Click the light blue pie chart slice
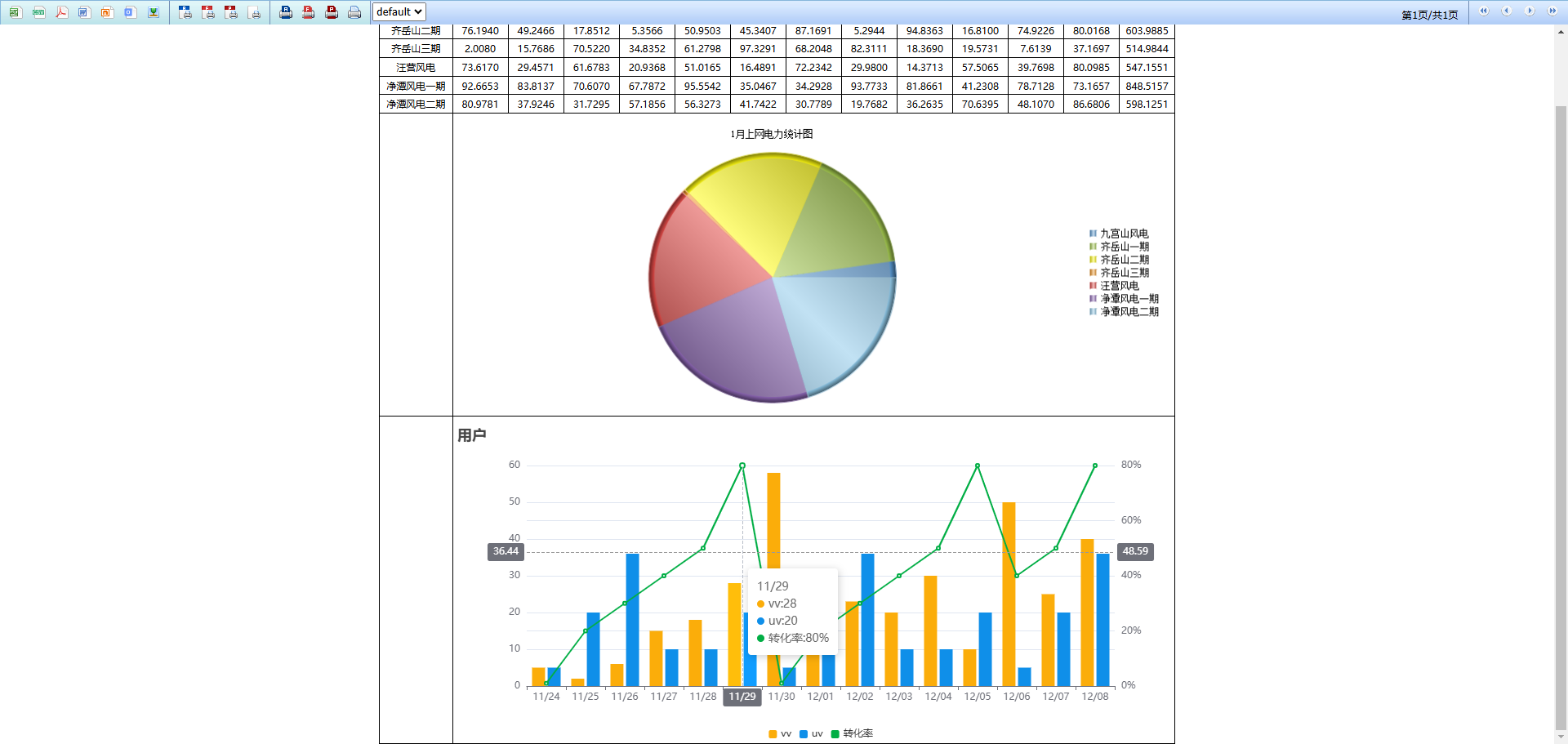Image resolution: width=1568 pixels, height=744 pixels. tap(841, 327)
